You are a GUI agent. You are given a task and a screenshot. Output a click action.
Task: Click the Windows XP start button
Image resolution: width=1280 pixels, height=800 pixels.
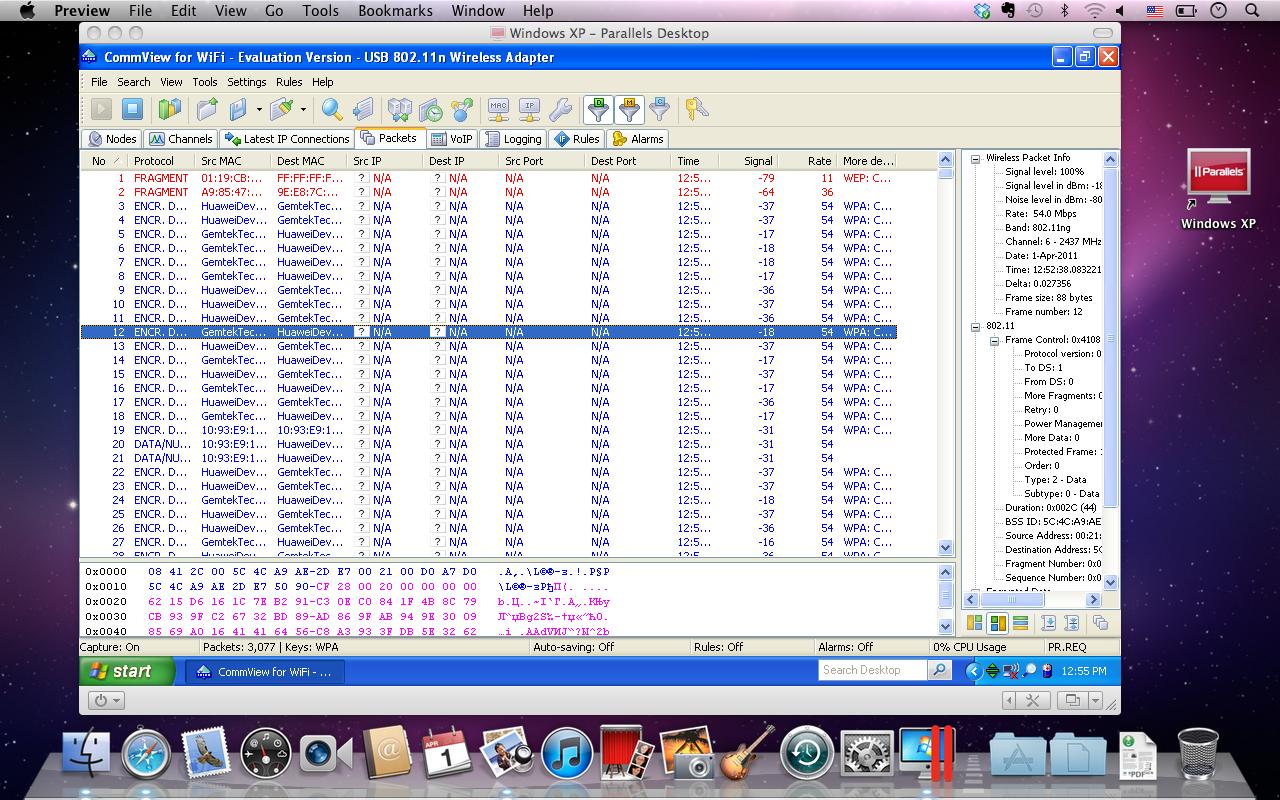(126, 671)
